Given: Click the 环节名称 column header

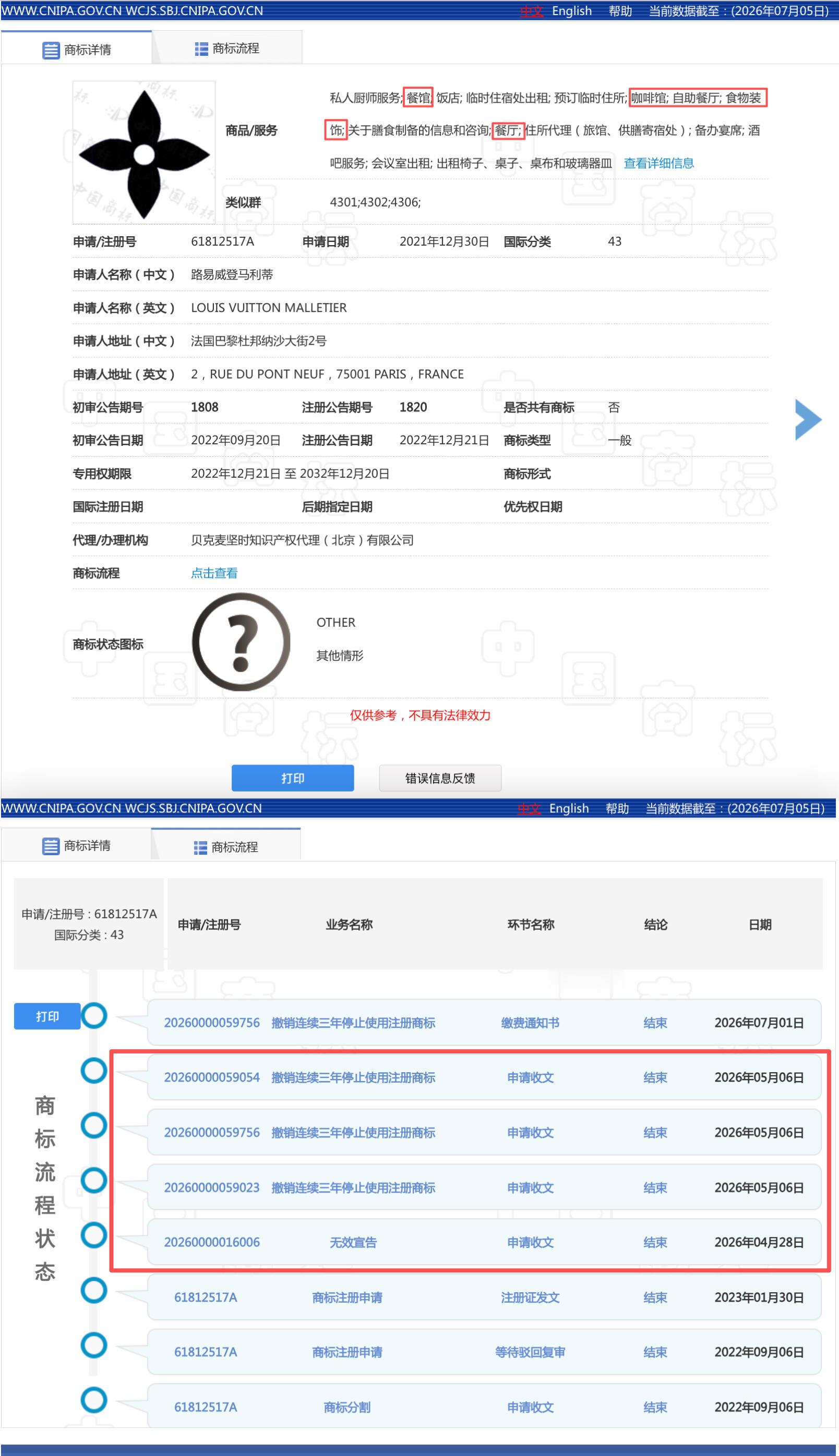Looking at the screenshot, I should pyautogui.click(x=531, y=925).
